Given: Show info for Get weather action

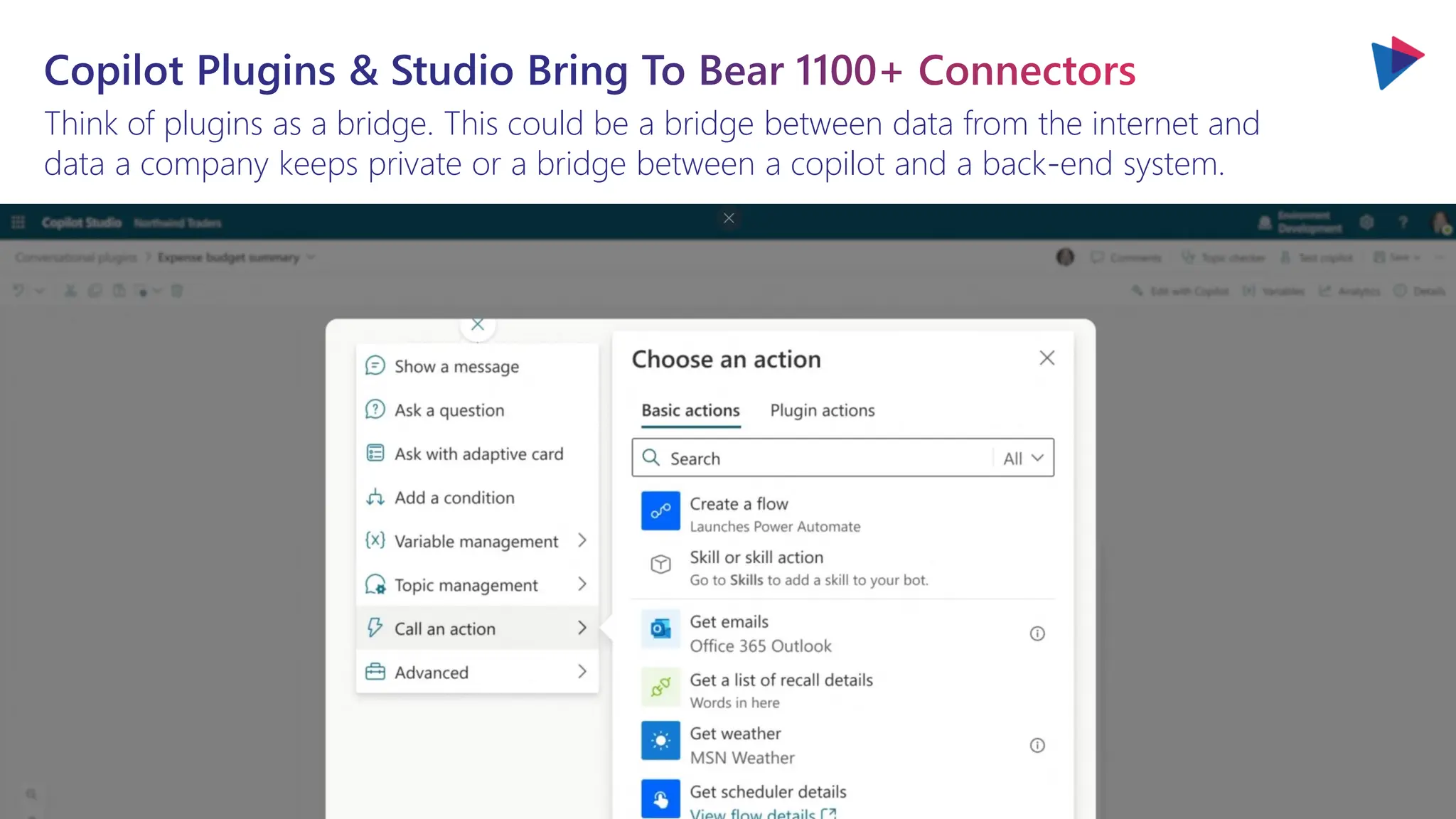Looking at the screenshot, I should tap(1037, 745).
